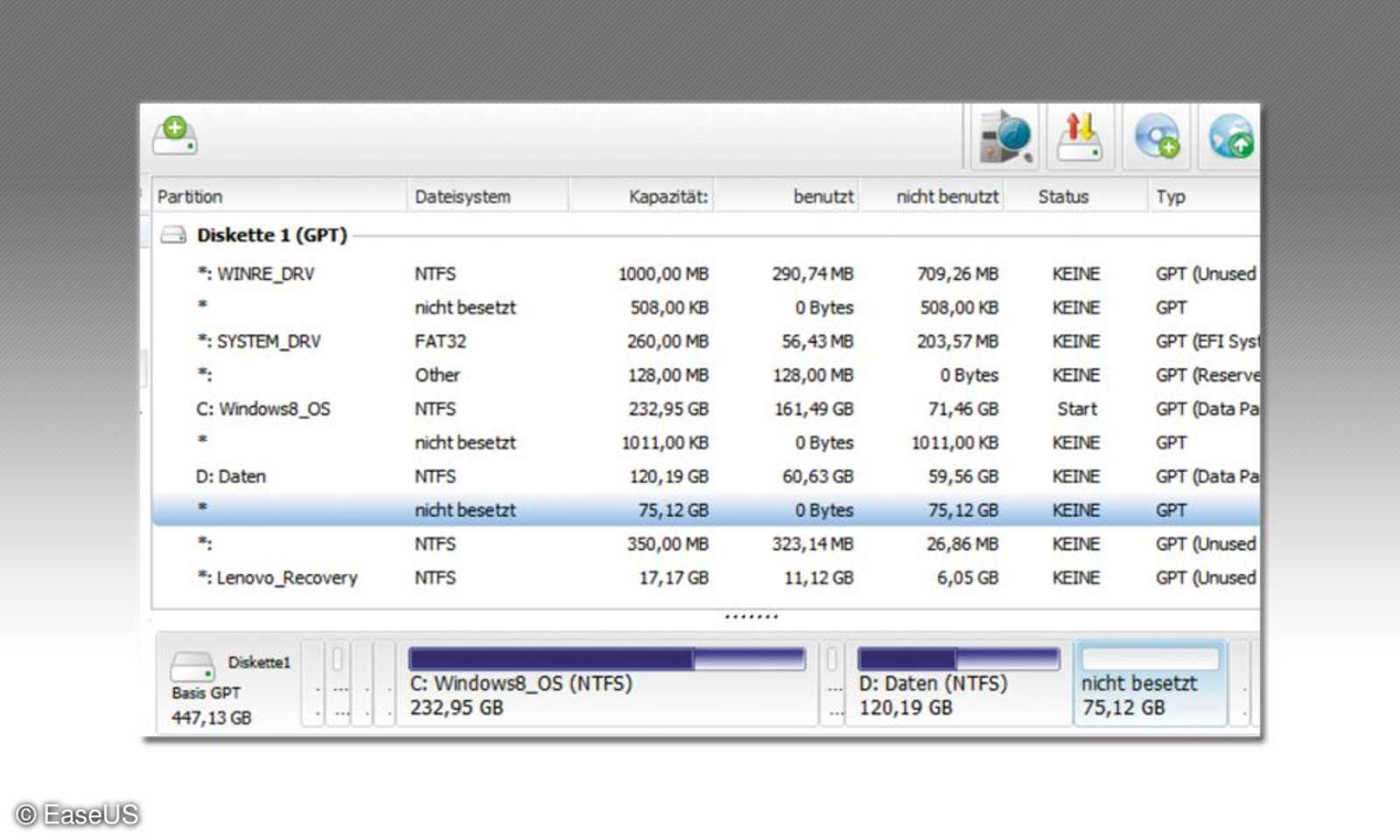Click the disk migration arrows icon

pyautogui.click(x=1078, y=136)
